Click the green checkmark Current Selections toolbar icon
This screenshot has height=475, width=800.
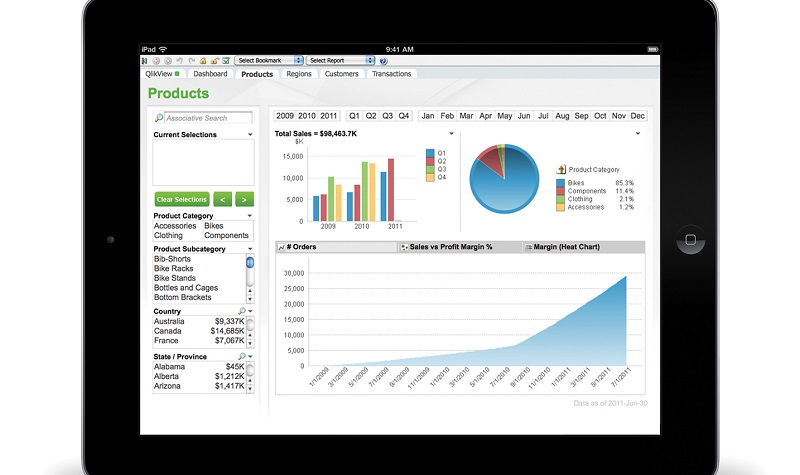click(226, 61)
